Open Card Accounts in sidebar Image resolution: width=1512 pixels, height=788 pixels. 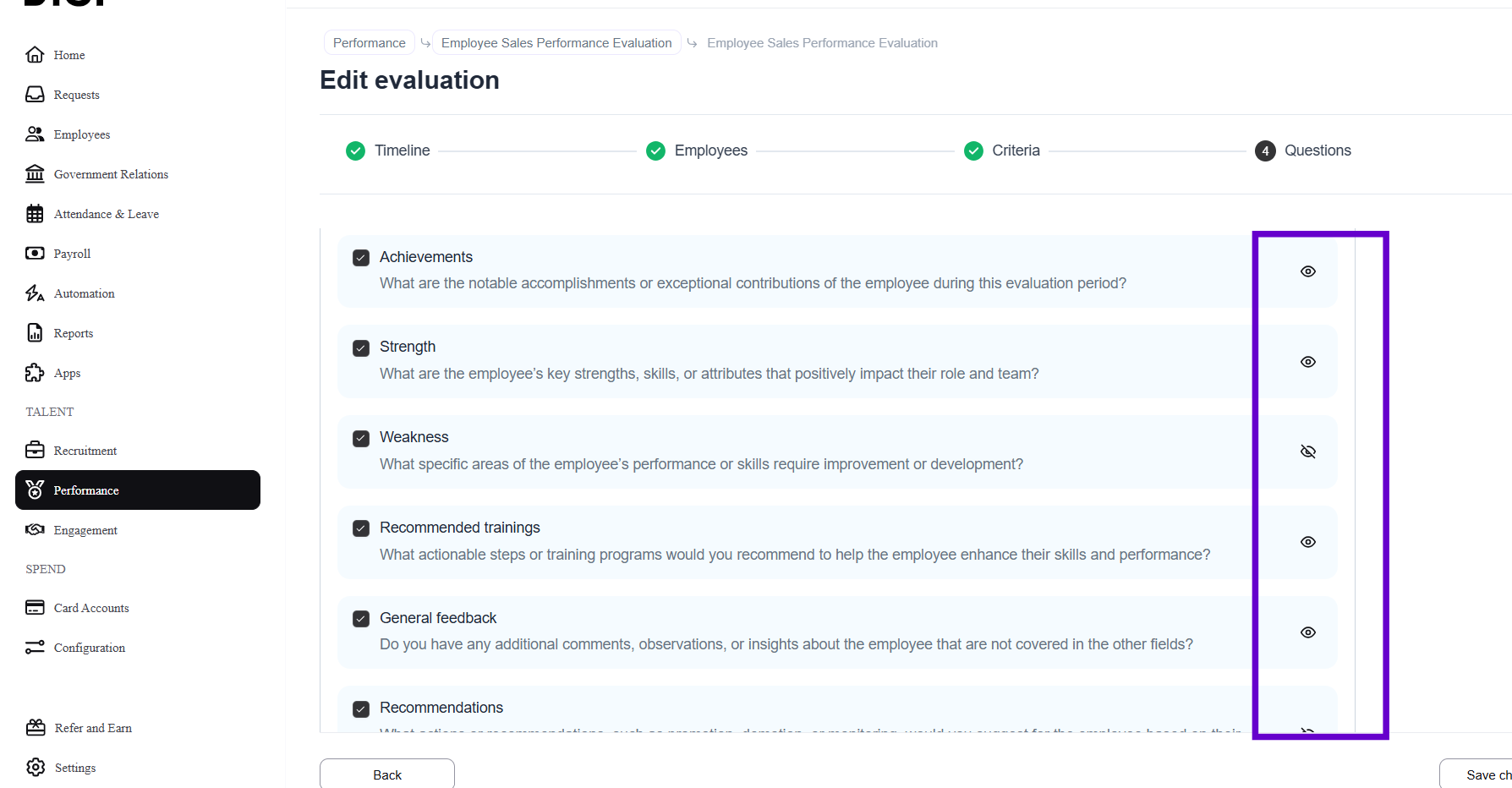tap(91, 608)
